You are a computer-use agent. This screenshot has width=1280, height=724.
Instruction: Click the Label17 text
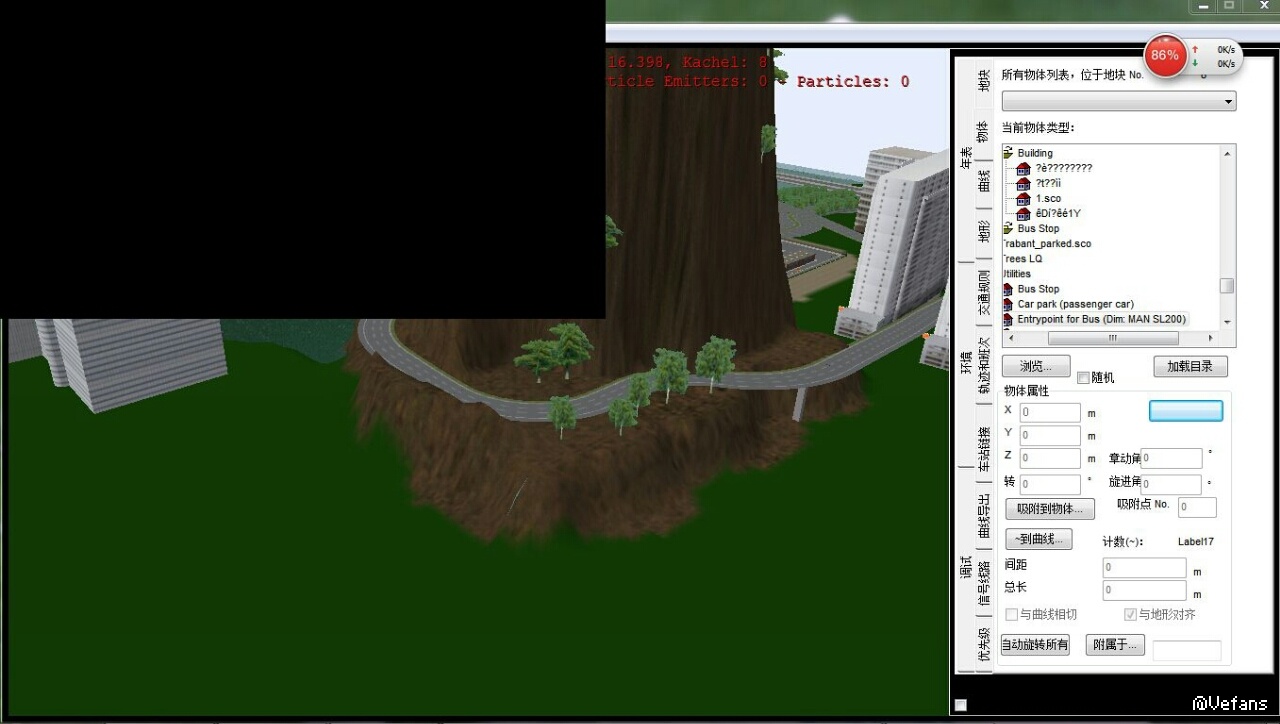(x=1196, y=542)
